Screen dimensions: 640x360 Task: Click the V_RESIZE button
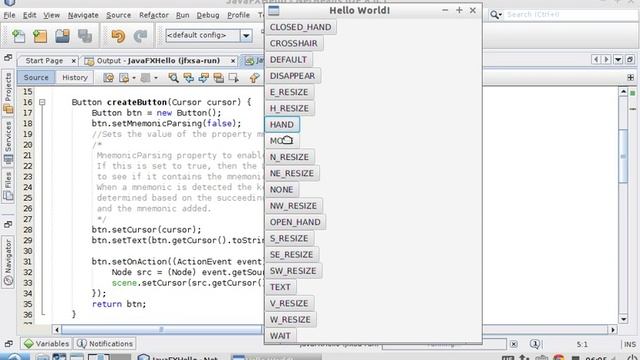pos(289,304)
